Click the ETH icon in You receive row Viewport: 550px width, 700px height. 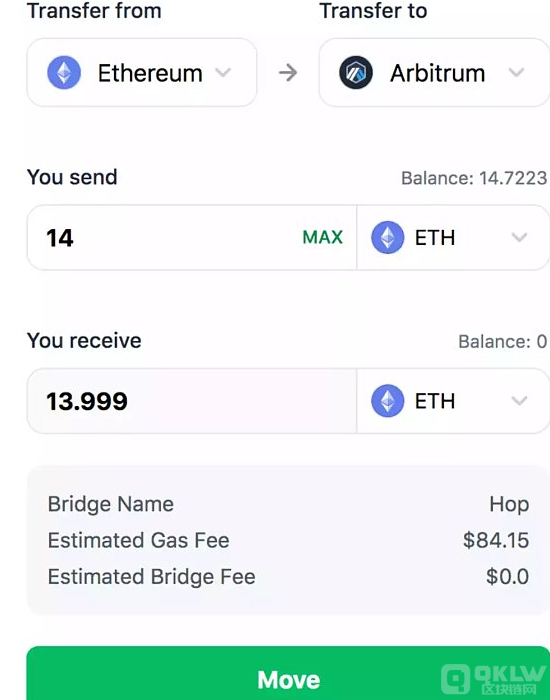(388, 401)
